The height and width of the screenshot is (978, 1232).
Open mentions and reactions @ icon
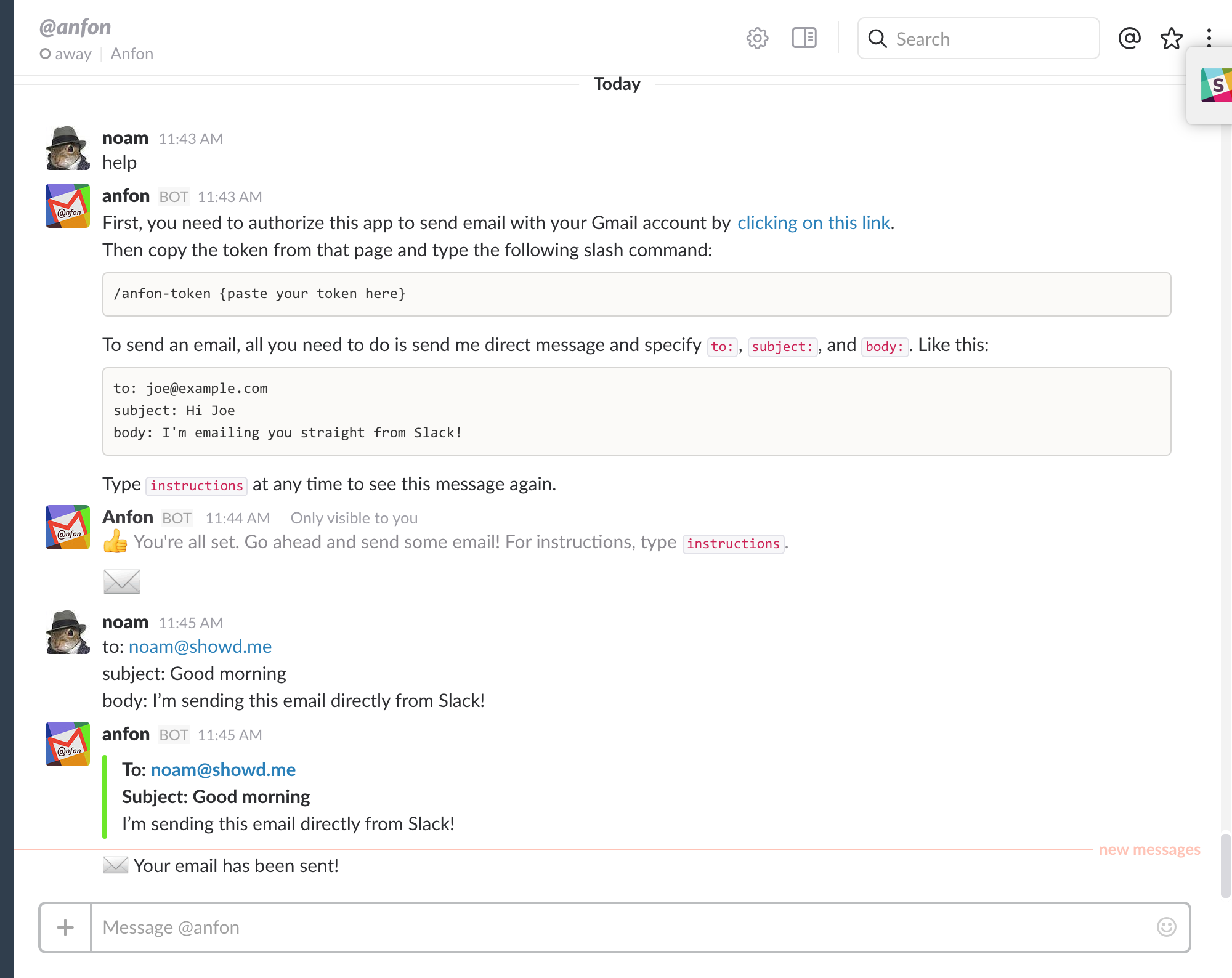pos(1129,38)
